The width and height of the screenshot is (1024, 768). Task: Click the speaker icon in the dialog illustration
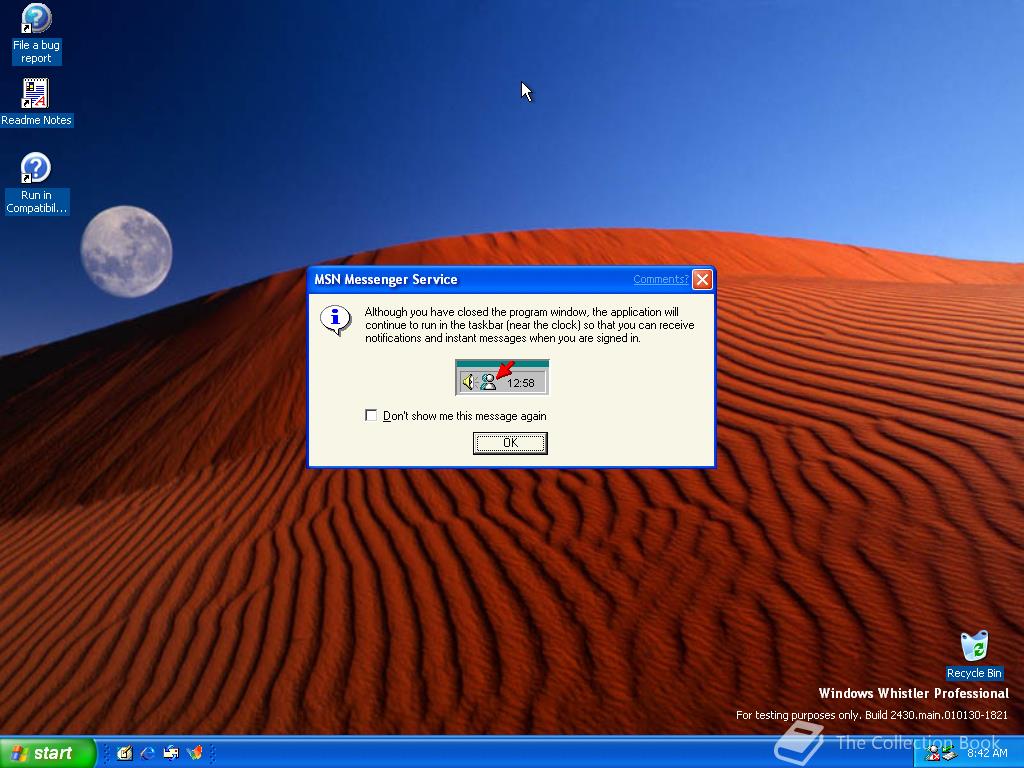(x=467, y=379)
